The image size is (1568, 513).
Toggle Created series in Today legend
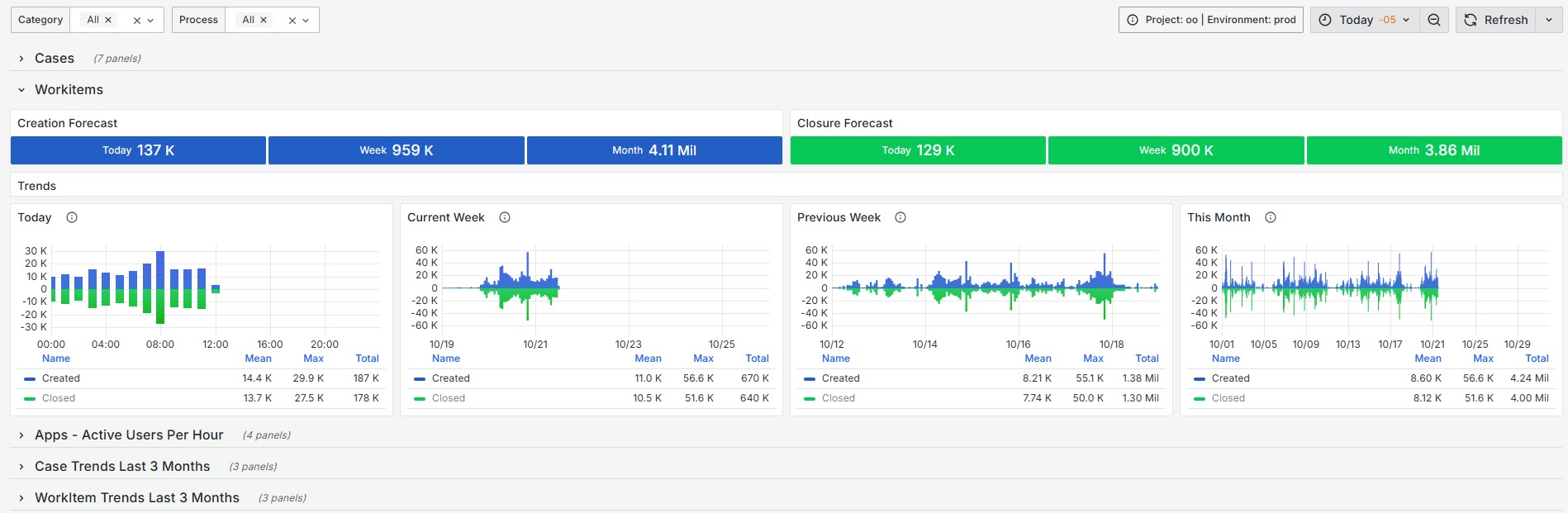(61, 378)
